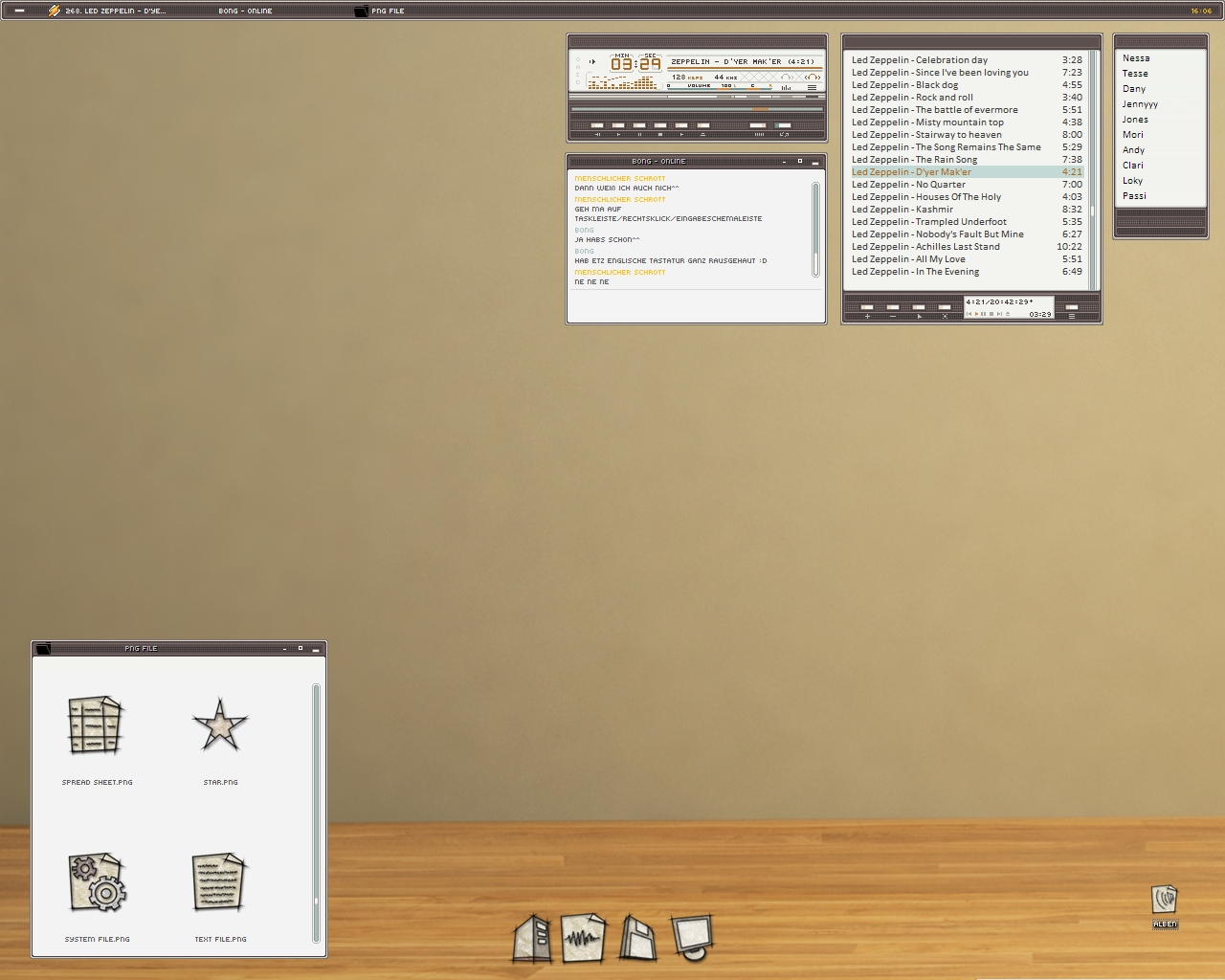Screen dimensions: 1225x980
Task: Click the taskbar clock
Action: [x=1201, y=11]
